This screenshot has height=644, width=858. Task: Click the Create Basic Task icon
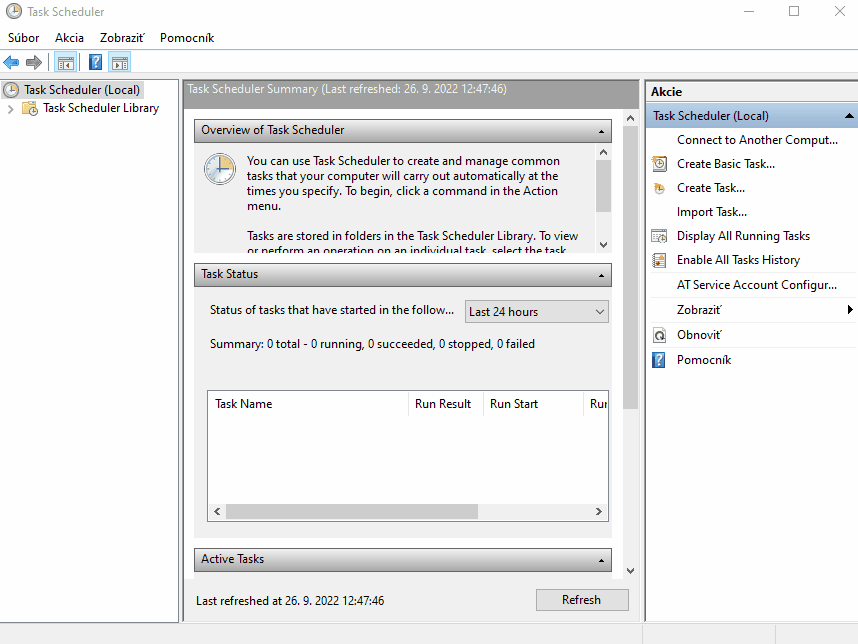coord(659,164)
